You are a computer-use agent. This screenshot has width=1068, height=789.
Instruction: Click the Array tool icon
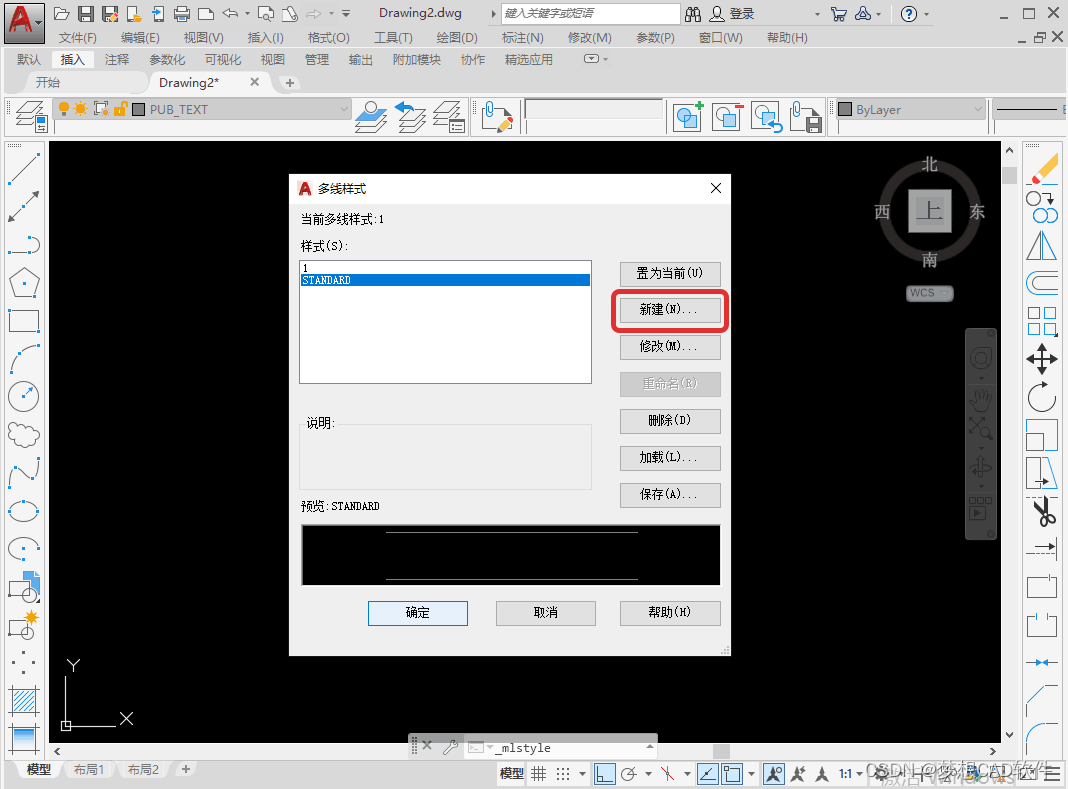(1042, 321)
